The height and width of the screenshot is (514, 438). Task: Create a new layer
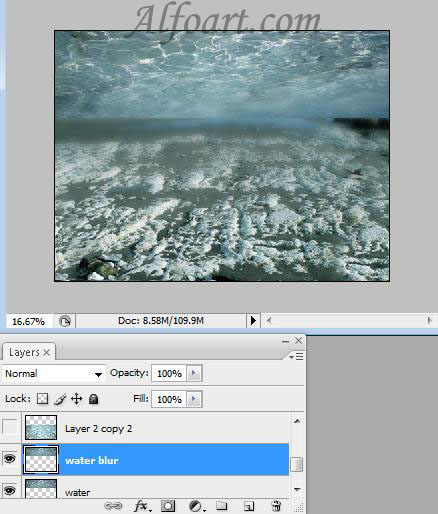point(249,506)
